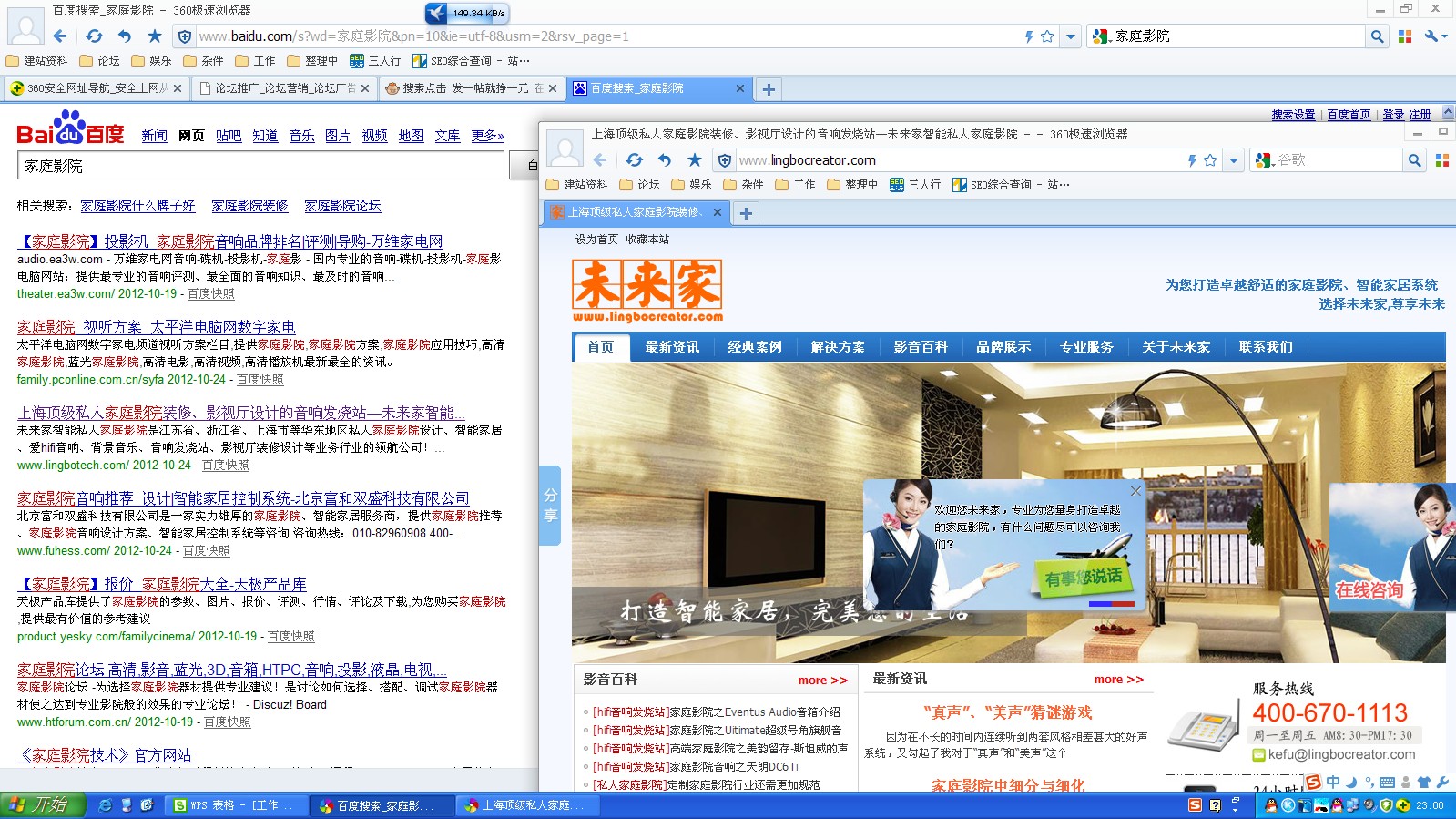Open extensions grid icon in Baidu window
1456x819 pixels.
click(1405, 36)
